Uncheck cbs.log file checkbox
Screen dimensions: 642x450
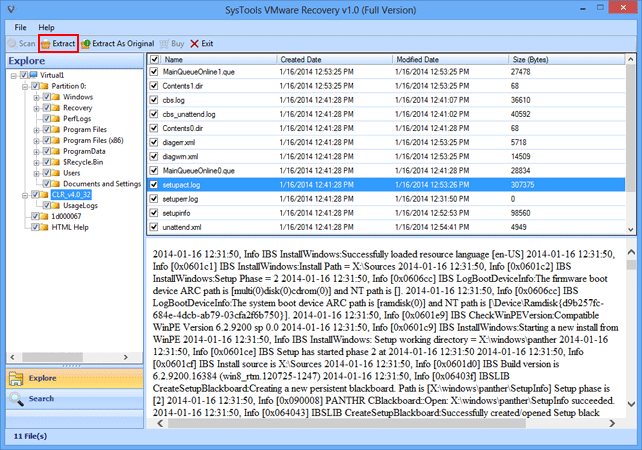[154, 100]
